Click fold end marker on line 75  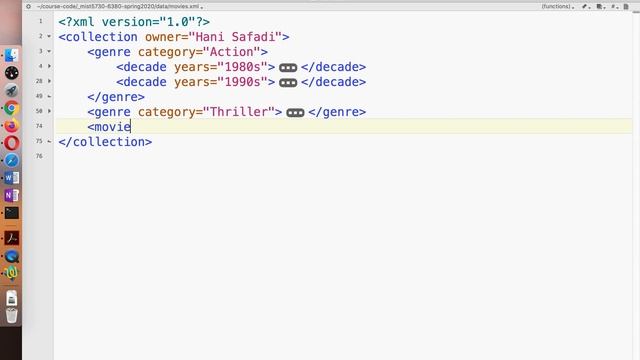point(49,141)
